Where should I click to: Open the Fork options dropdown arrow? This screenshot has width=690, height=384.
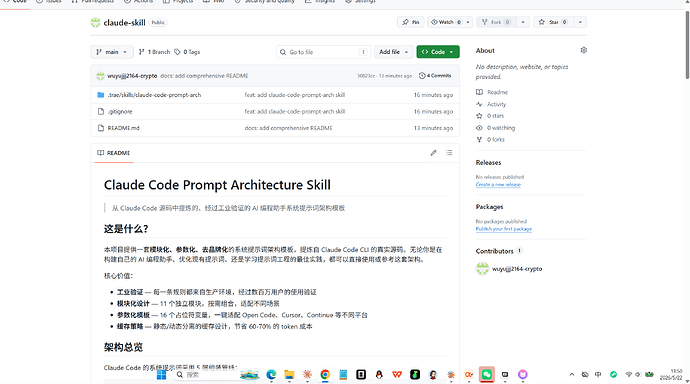(x=523, y=22)
